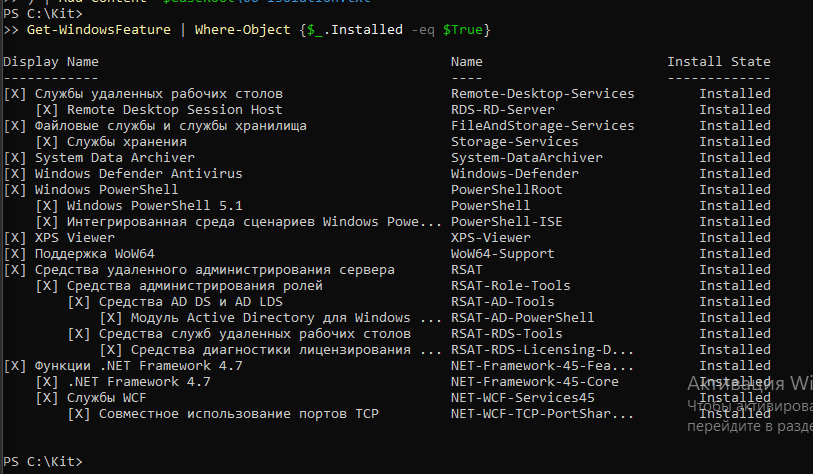813x474 pixels.
Task: Click Интегрированная среда сценариев display name
Action: (x=254, y=222)
